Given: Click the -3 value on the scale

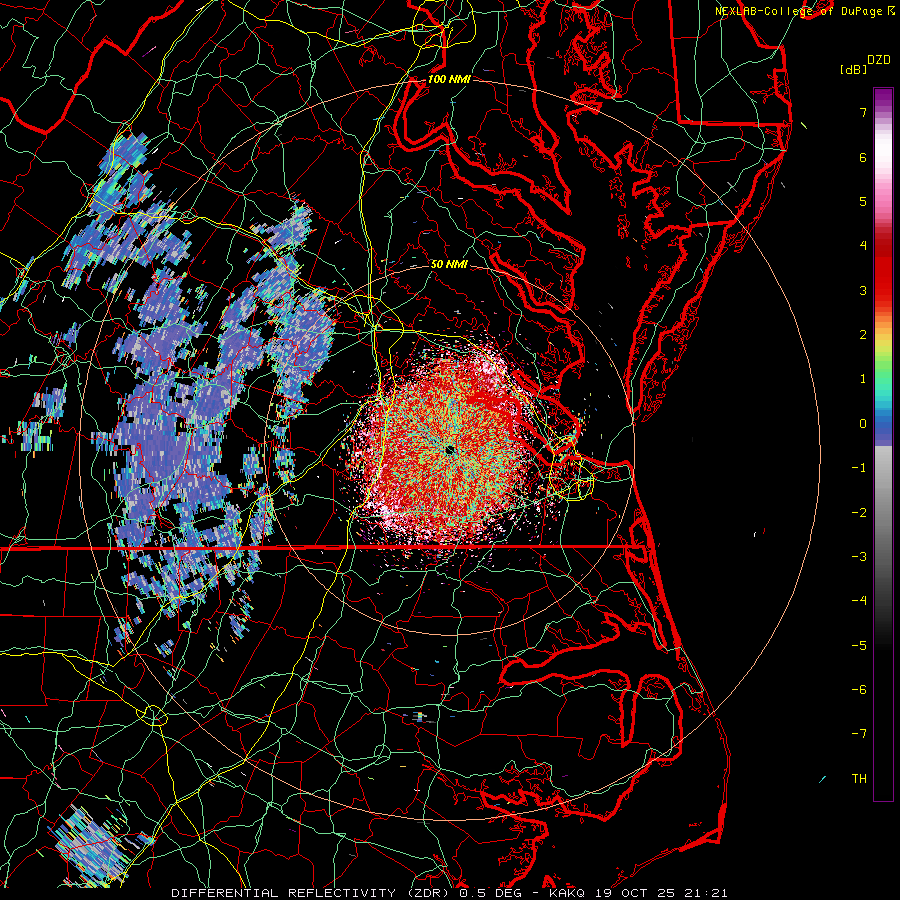Looking at the screenshot, I should point(859,557).
